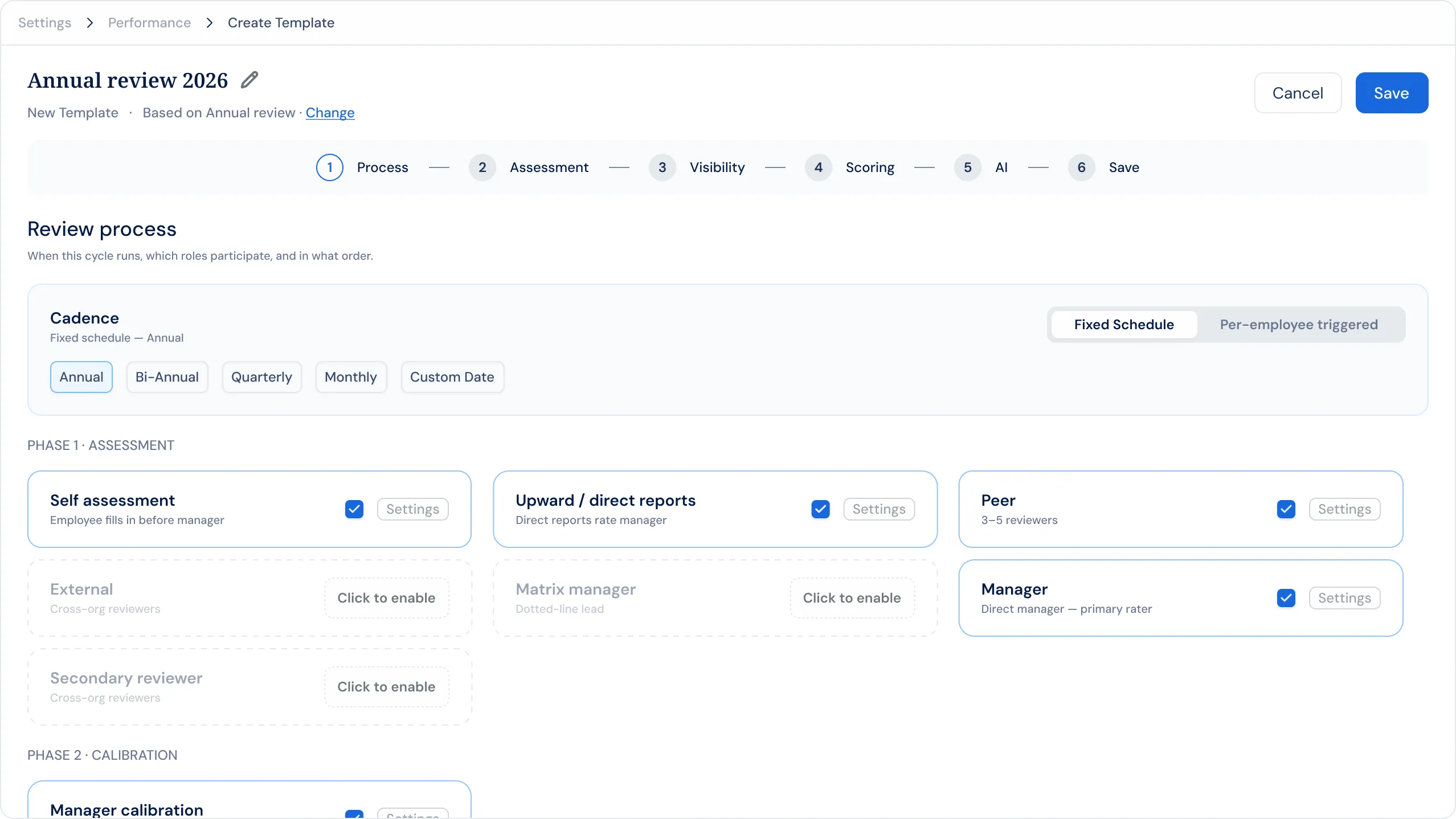Choose Quarterly cadence
This screenshot has width=1456, height=819.
(x=262, y=377)
